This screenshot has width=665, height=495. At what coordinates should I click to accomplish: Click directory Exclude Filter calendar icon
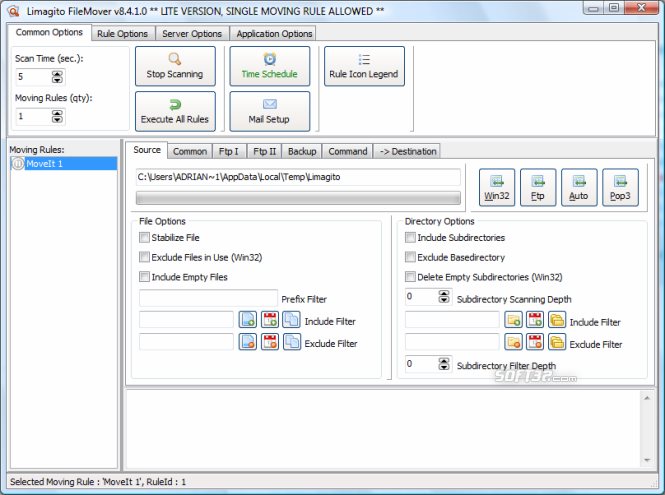535,342
